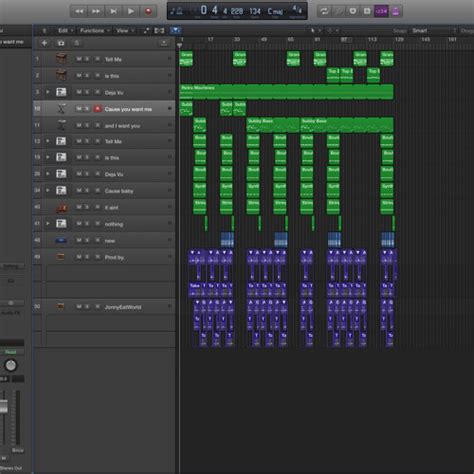Click the instrument icon of track 1 Tell Me
Screen dimensions: 474x474
point(61,59)
